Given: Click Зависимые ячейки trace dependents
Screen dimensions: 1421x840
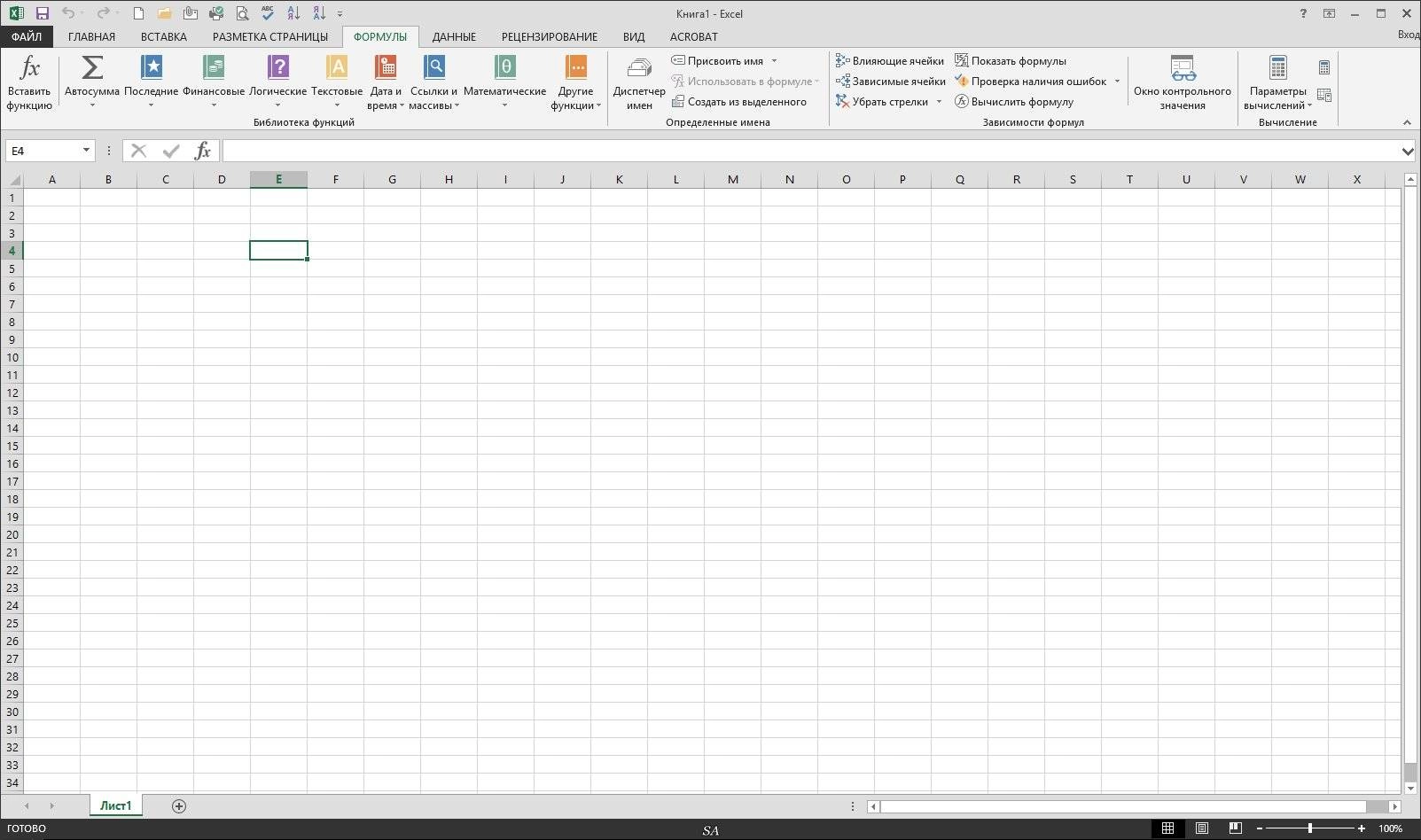Looking at the screenshot, I should 891,82.
